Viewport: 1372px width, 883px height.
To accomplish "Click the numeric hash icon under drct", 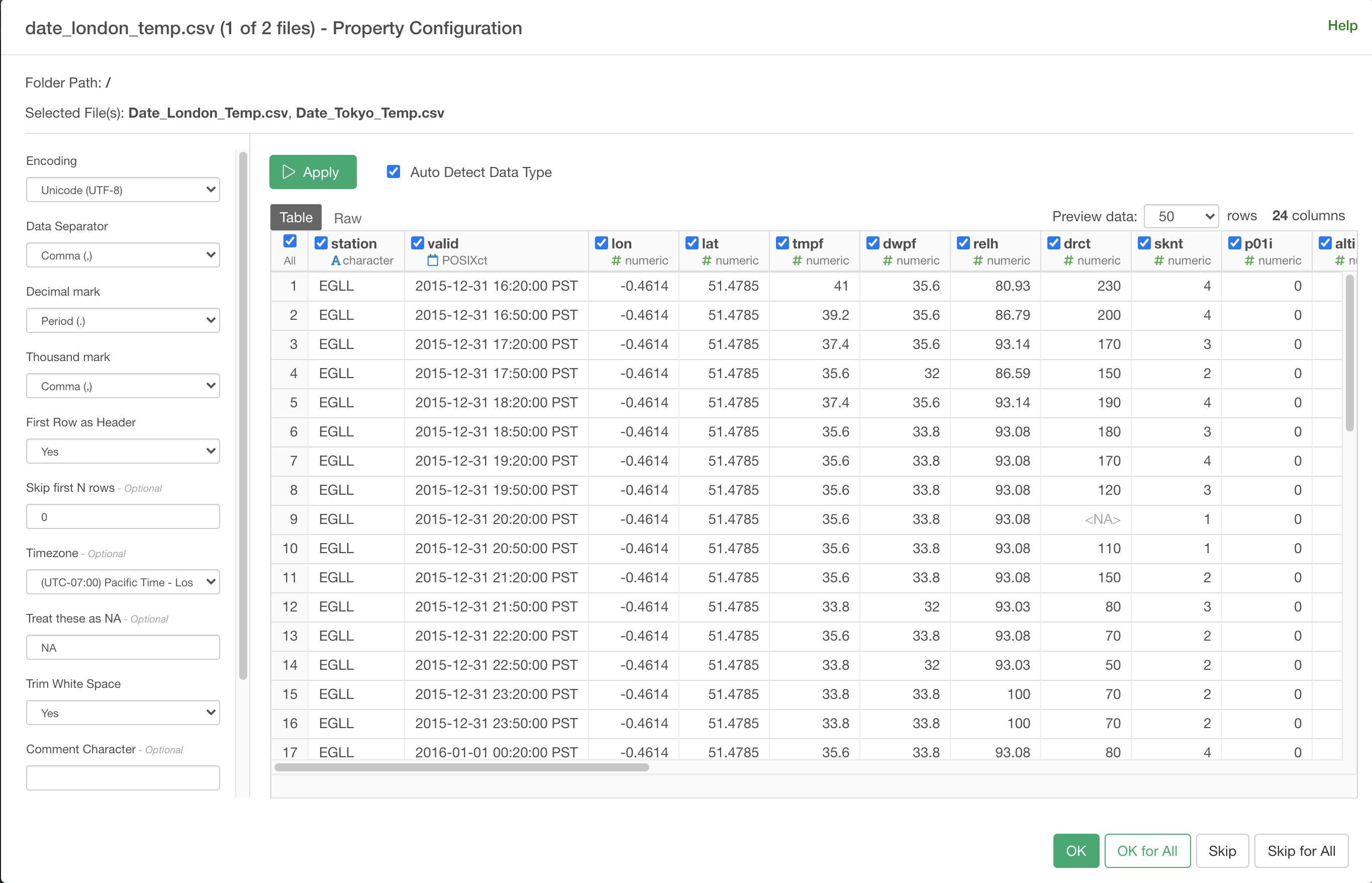I will [x=1068, y=260].
